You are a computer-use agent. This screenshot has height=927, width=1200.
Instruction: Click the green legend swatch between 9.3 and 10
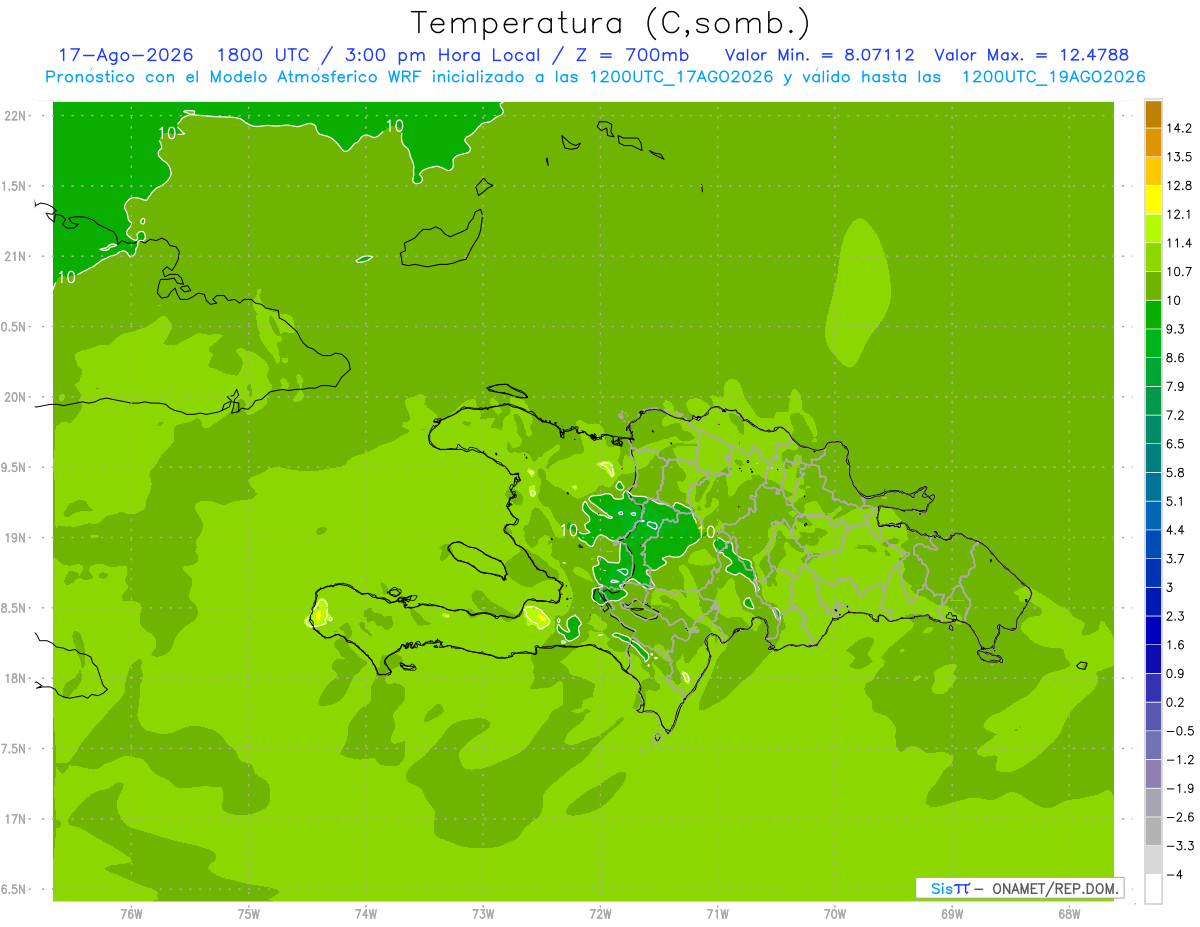[1153, 314]
